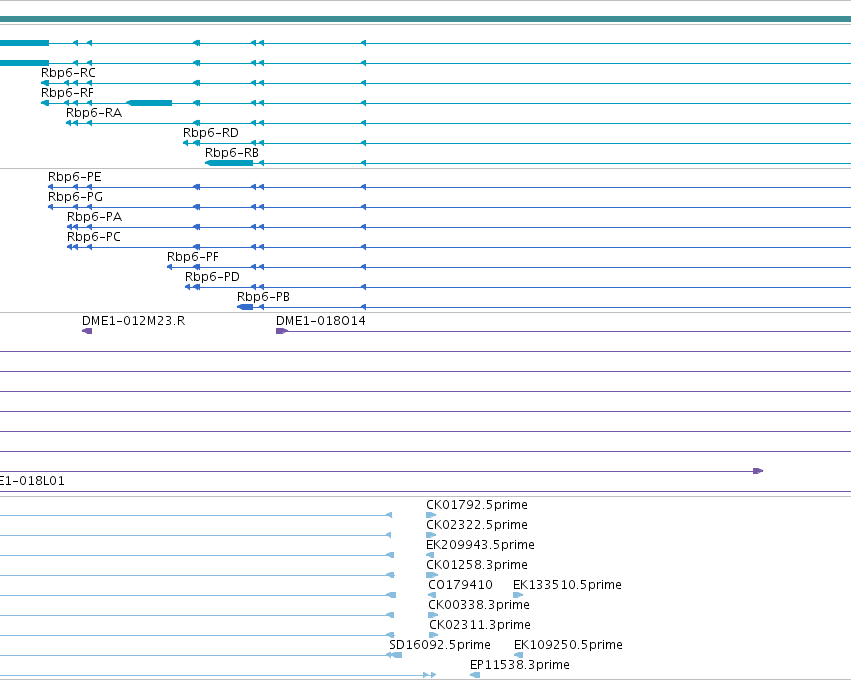Open EST SD16092.5prime label
The height and width of the screenshot is (680, 851).
click(x=440, y=645)
